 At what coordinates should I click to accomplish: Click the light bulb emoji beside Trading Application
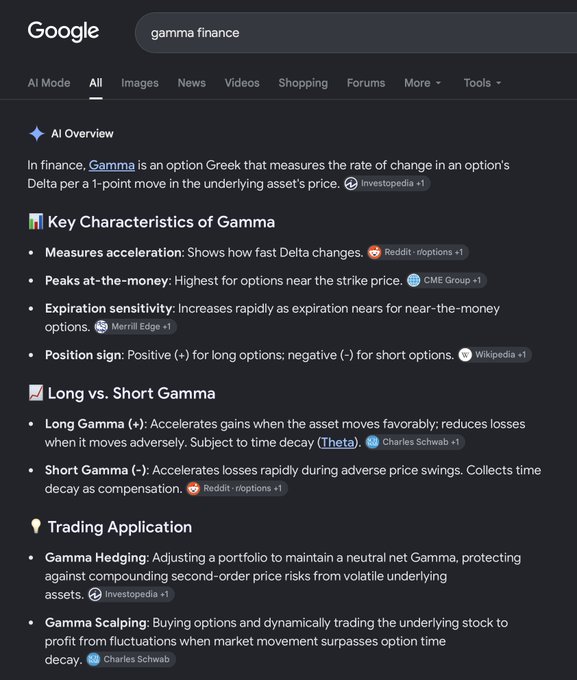click(36, 526)
